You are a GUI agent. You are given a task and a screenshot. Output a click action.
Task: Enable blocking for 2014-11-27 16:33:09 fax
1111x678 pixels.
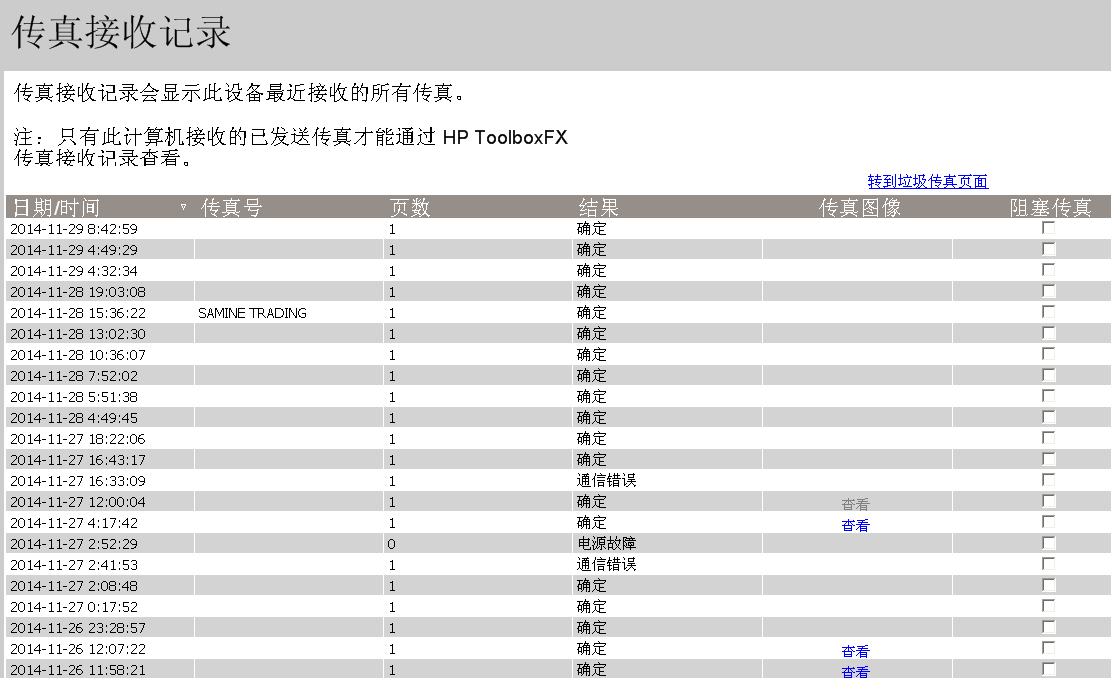(x=1048, y=480)
